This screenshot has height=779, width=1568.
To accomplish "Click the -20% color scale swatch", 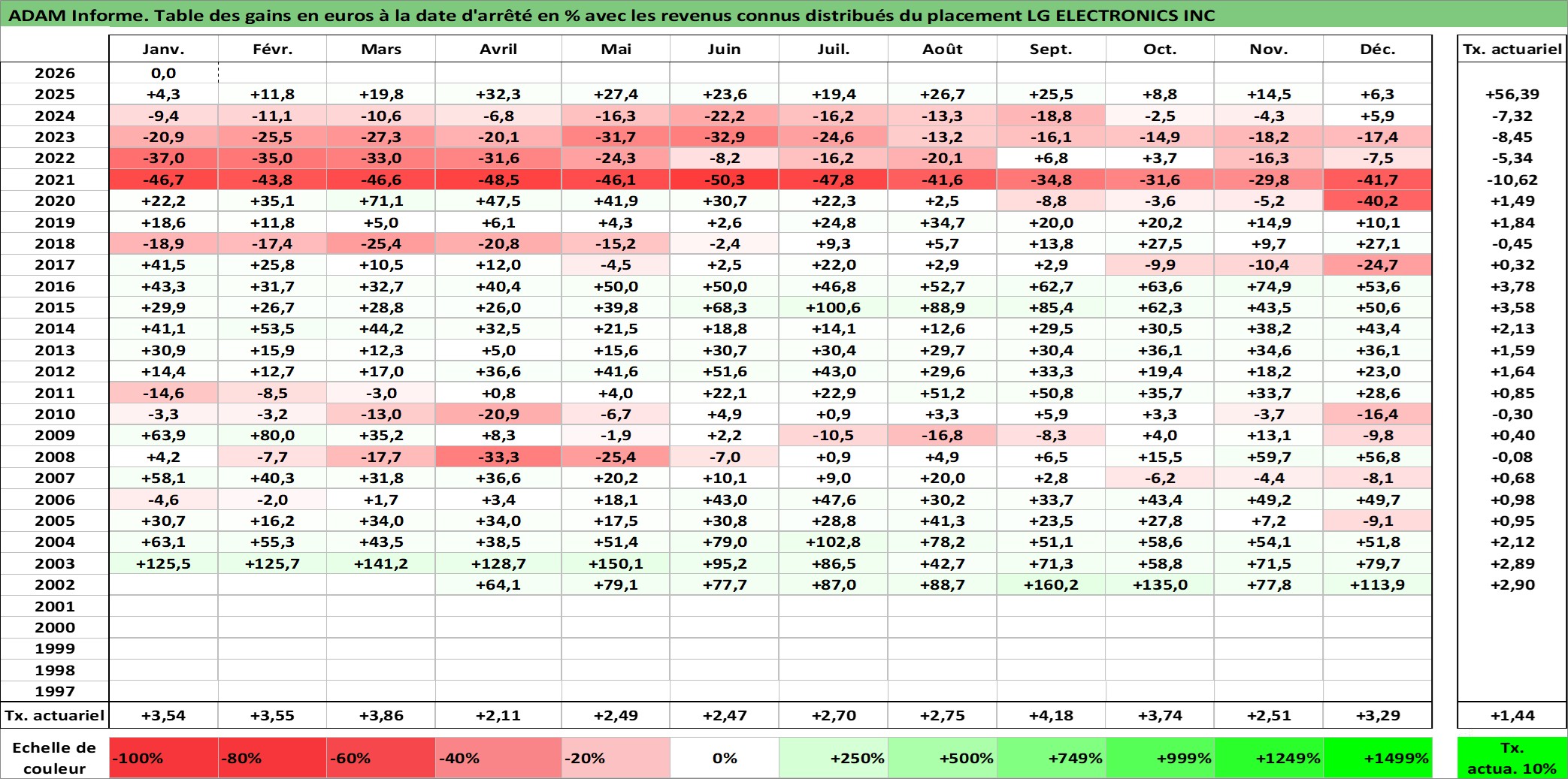I will pos(616,758).
